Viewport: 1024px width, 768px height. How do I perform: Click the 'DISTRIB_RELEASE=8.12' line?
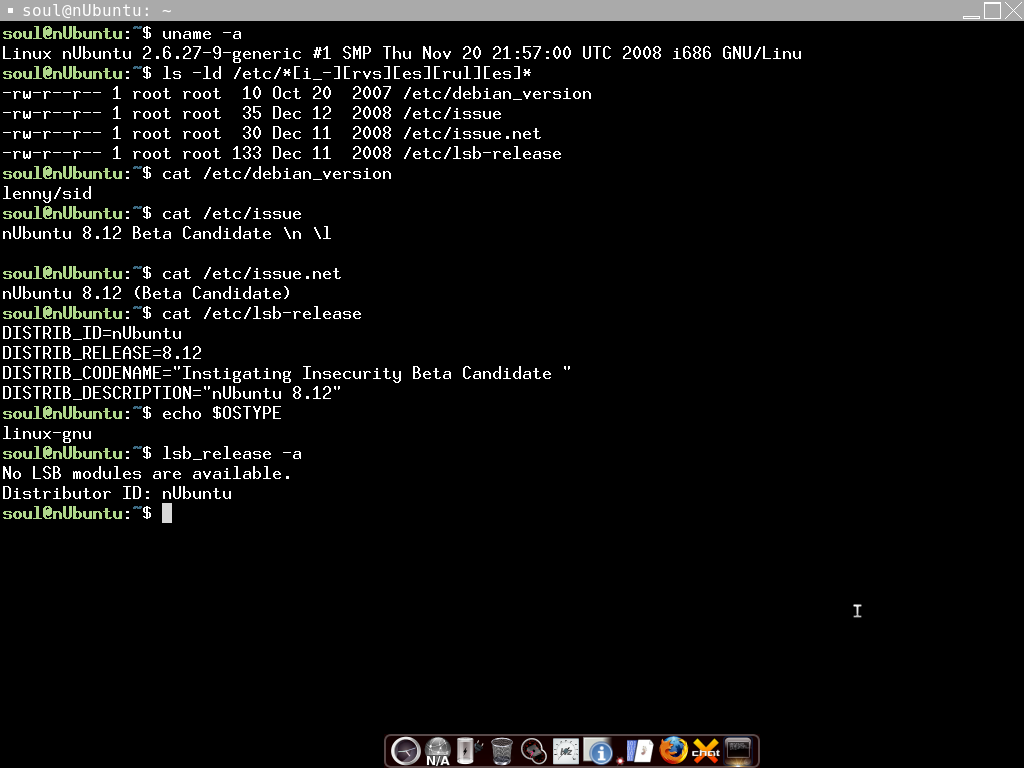[102, 353]
